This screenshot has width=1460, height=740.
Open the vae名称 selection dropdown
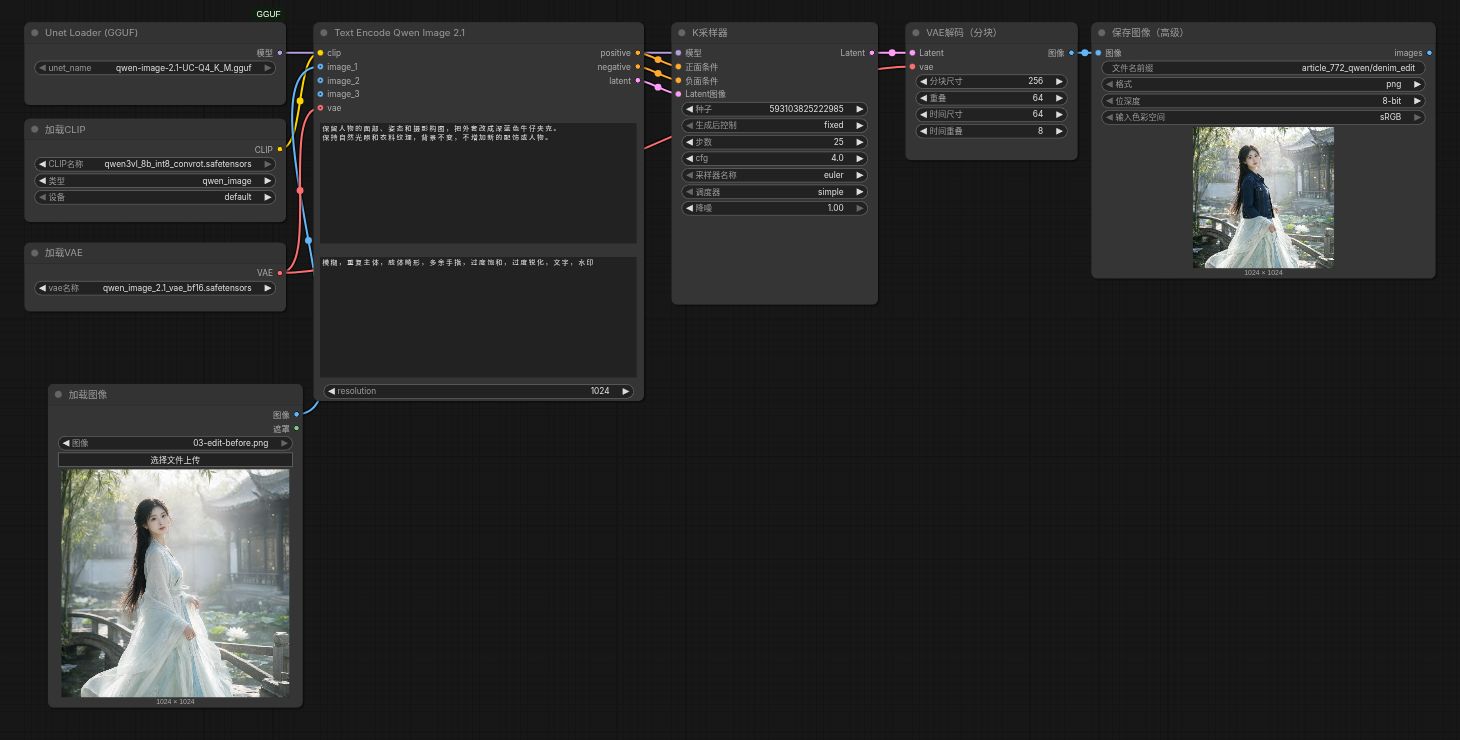tap(155, 288)
